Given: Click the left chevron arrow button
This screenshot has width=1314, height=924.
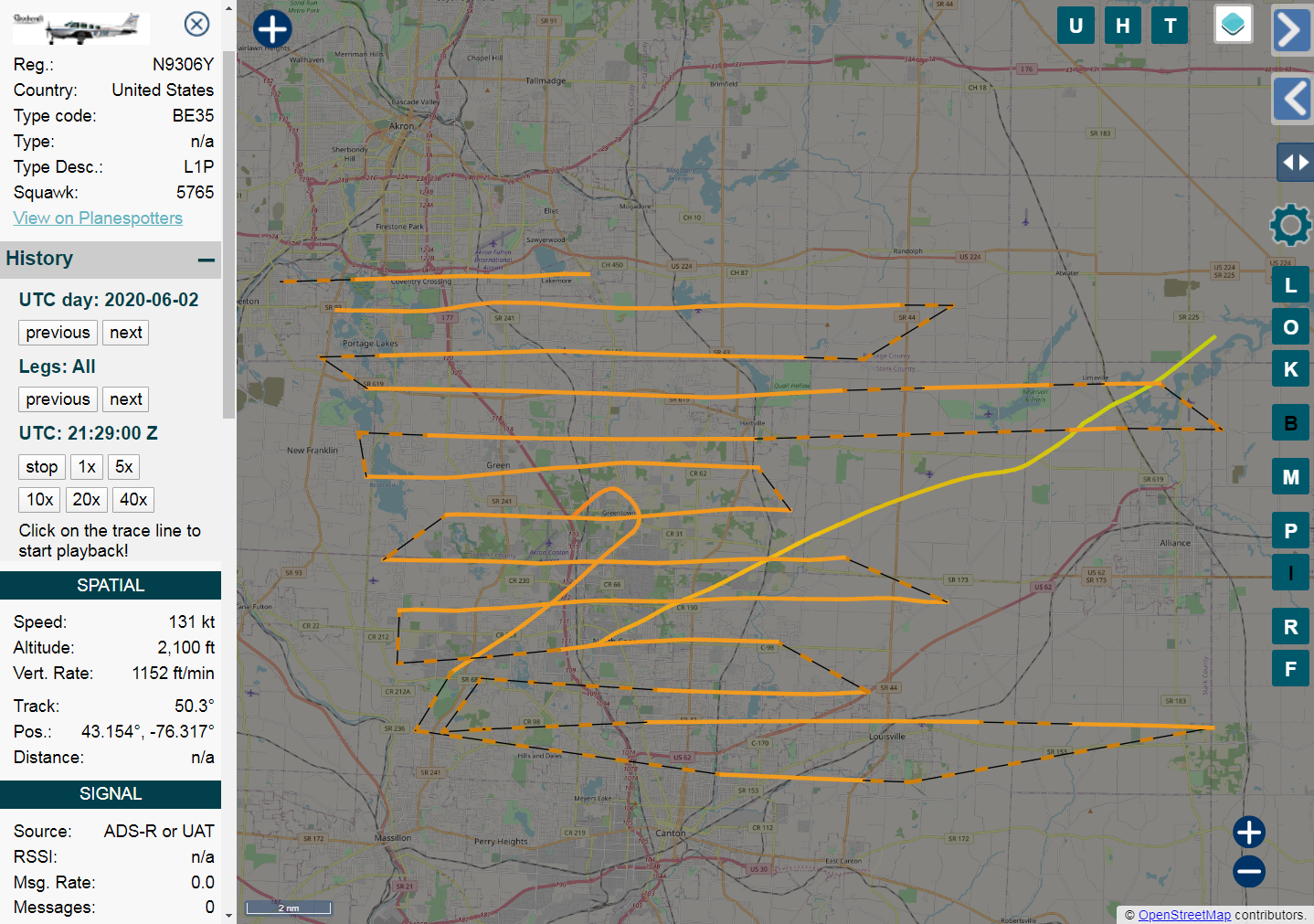Looking at the screenshot, I should (1292, 99).
